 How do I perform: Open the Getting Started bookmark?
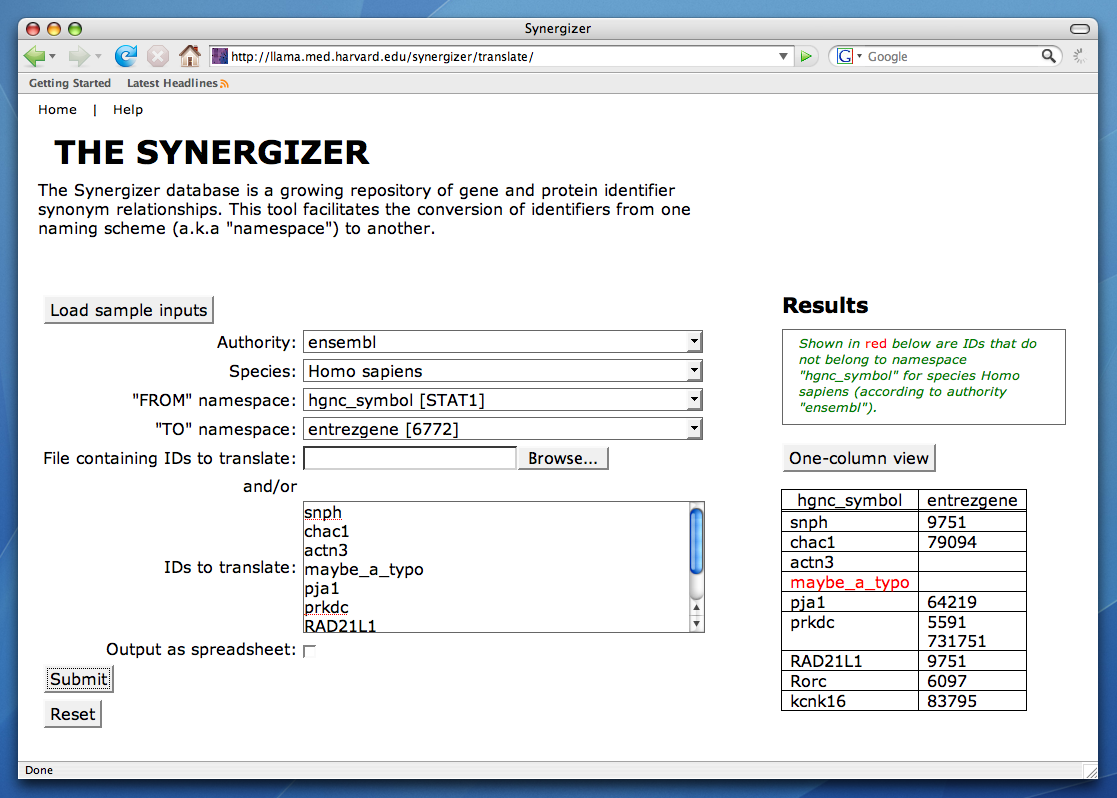(70, 84)
